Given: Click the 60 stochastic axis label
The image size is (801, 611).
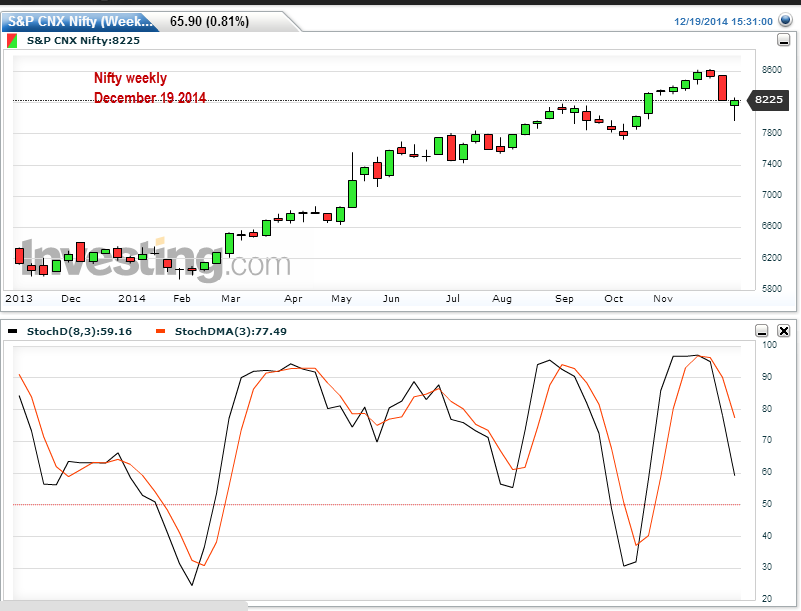Looking at the screenshot, I should click(767, 472).
